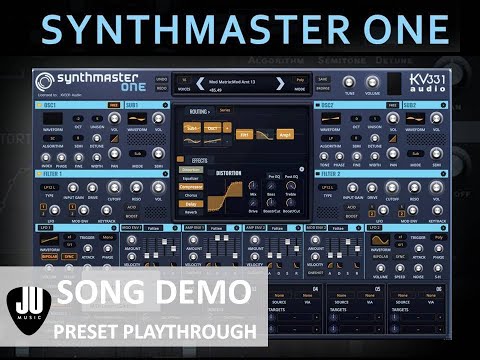480x360 pixels.
Task: Open the Filter 1 options circle button
Action: pos(165,174)
